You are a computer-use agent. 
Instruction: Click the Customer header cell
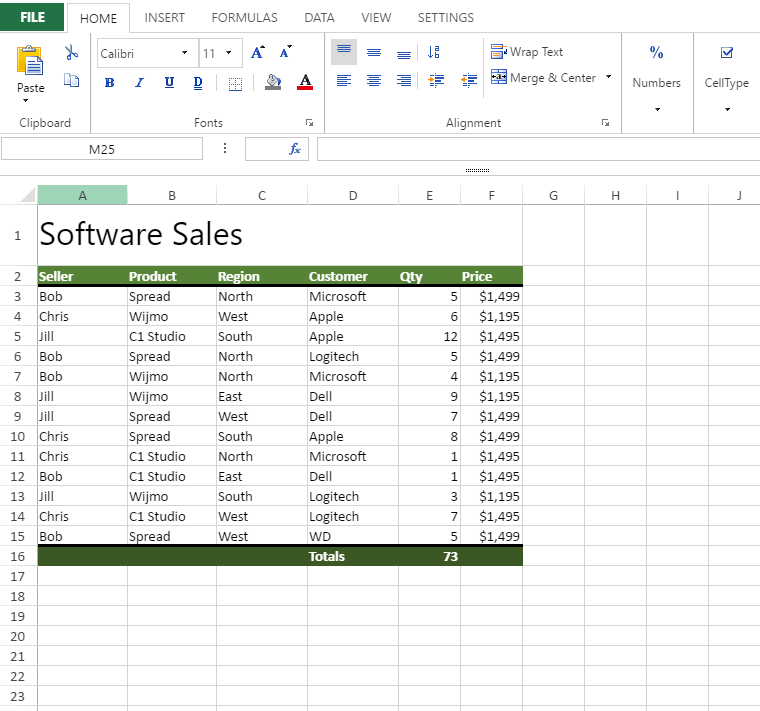pos(353,276)
